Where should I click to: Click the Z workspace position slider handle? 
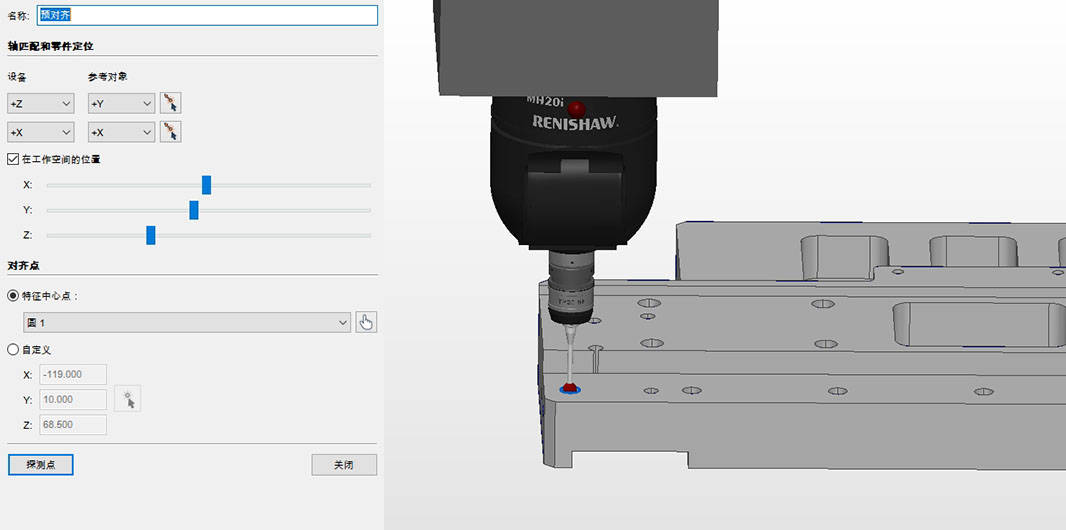pyautogui.click(x=151, y=235)
